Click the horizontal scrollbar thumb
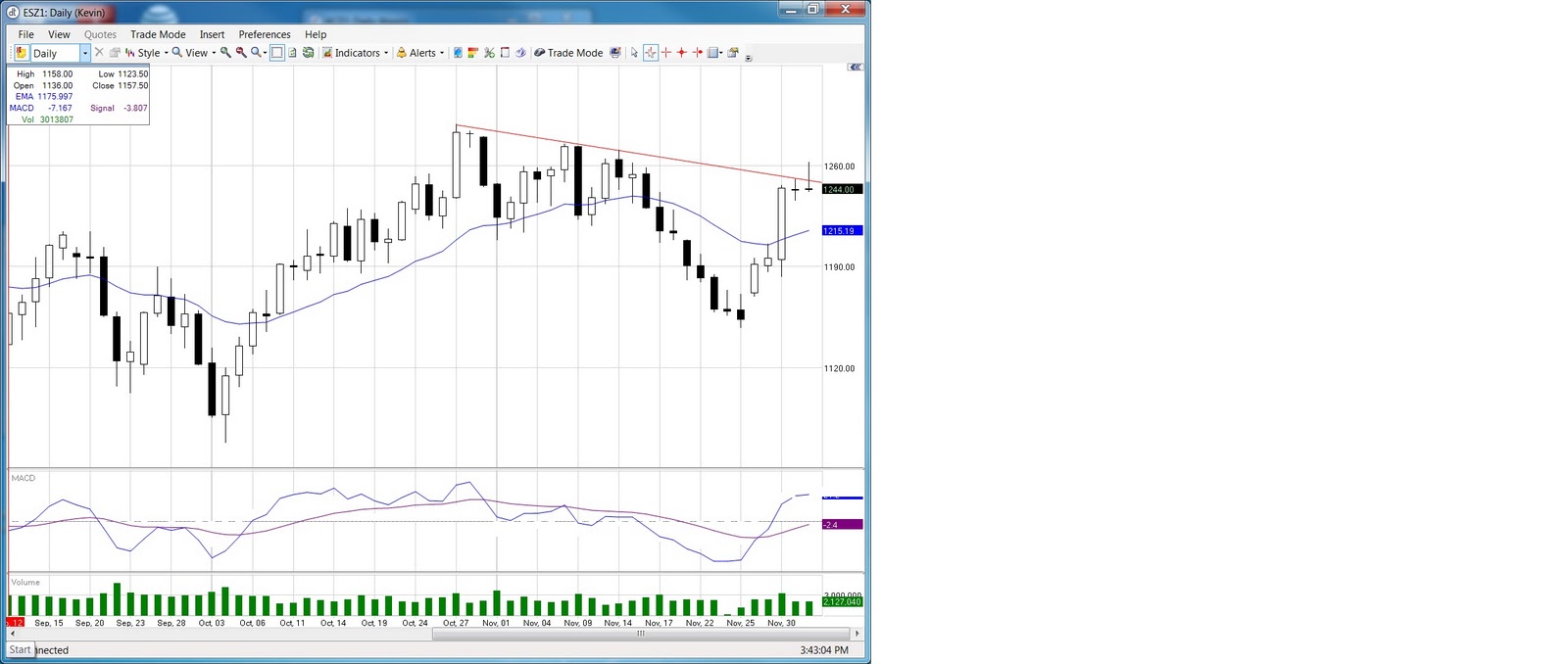Screen dimensions: 1568x664 click(641, 634)
